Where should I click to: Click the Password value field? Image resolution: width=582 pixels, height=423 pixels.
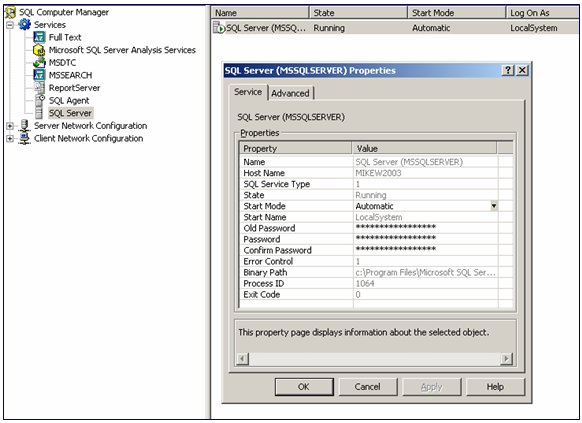pyautogui.click(x=425, y=239)
